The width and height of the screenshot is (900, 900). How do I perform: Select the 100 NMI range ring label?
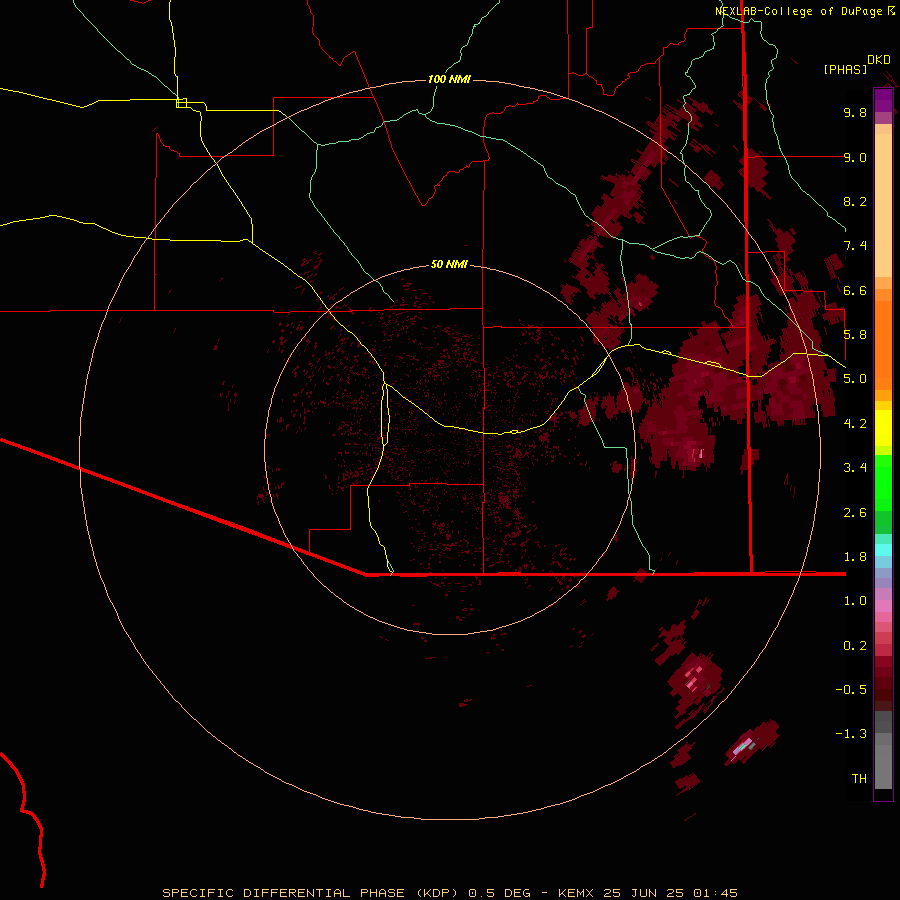pyautogui.click(x=449, y=79)
